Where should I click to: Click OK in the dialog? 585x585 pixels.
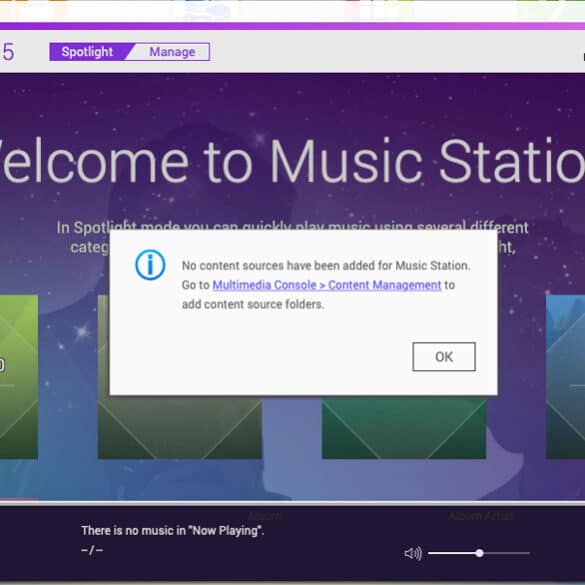point(444,357)
